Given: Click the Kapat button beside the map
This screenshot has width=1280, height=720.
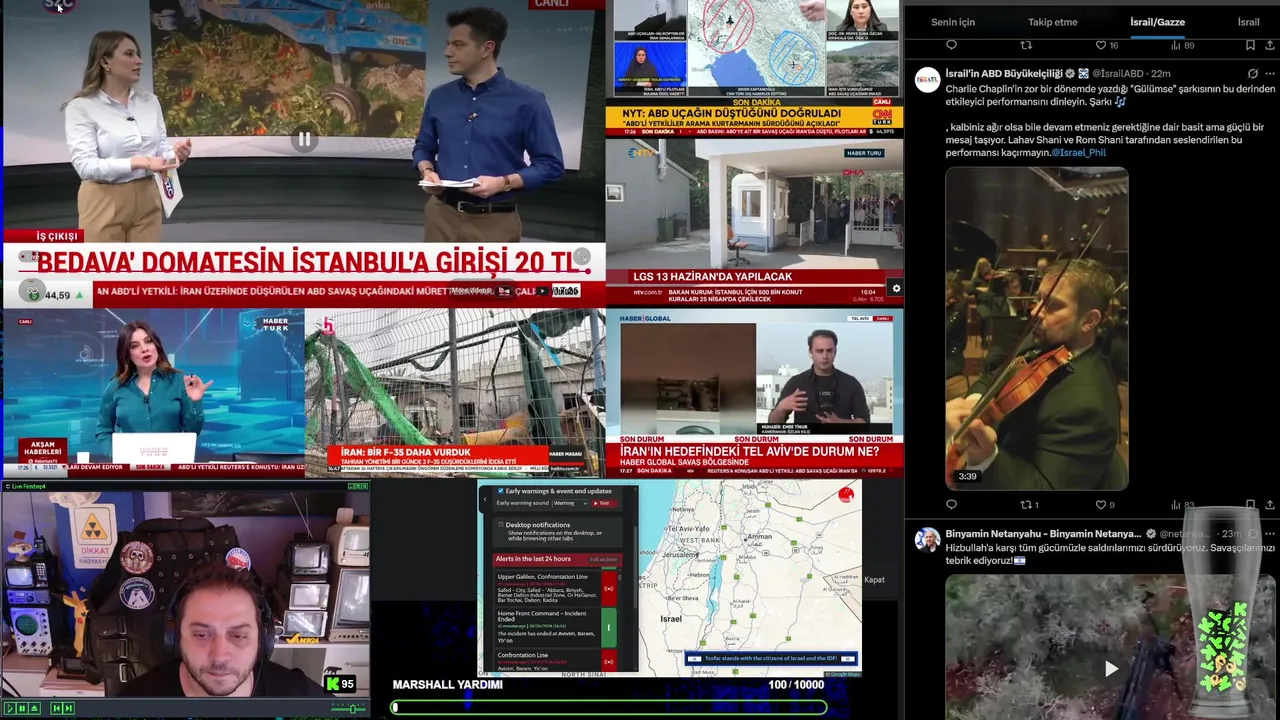Looking at the screenshot, I should [x=874, y=580].
